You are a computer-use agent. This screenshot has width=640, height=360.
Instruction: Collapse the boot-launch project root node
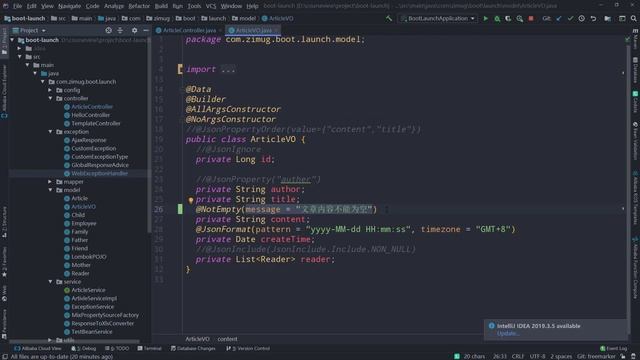(x=12, y=40)
